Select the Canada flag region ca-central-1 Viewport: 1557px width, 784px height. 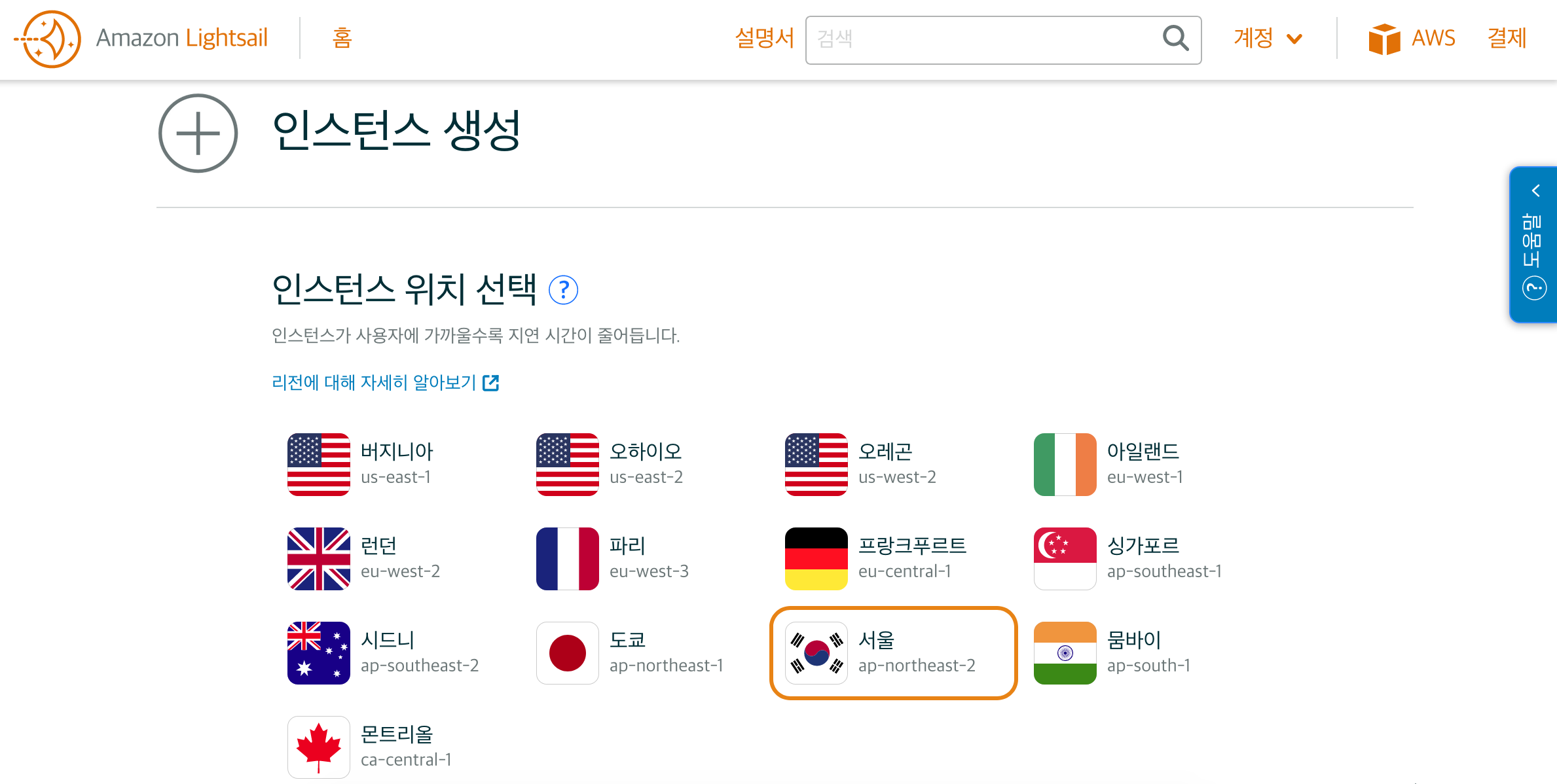pos(319,747)
